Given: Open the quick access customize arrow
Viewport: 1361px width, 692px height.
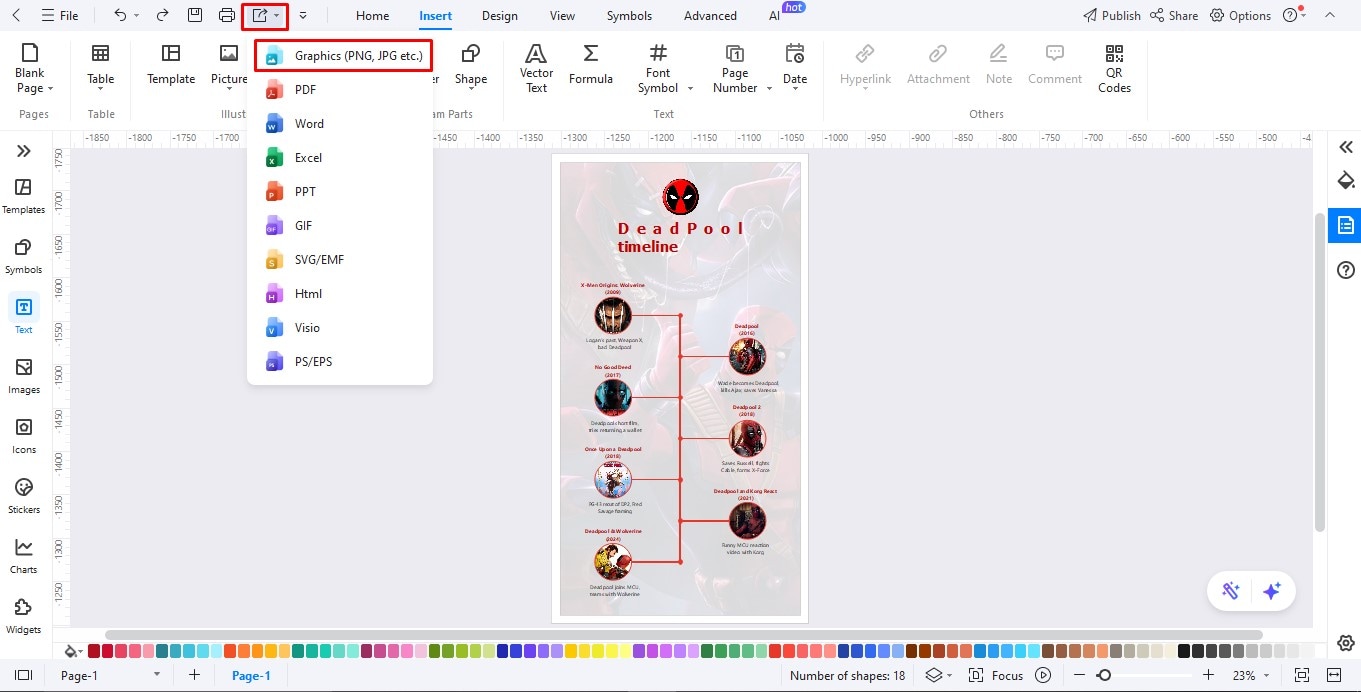Looking at the screenshot, I should click(302, 16).
